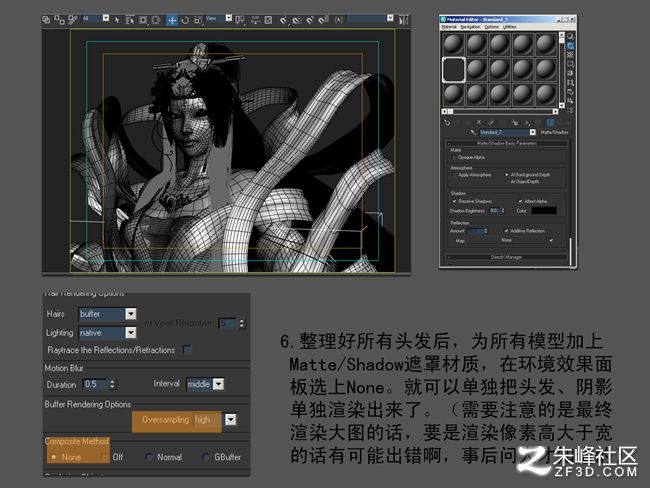This screenshot has width=650, height=488.
Task: Pick the Select Object arrow tool
Action: pos(117,20)
